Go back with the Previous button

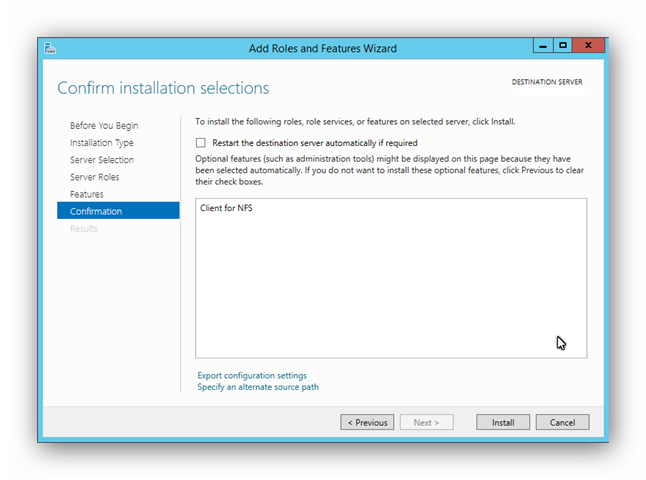pyautogui.click(x=367, y=422)
